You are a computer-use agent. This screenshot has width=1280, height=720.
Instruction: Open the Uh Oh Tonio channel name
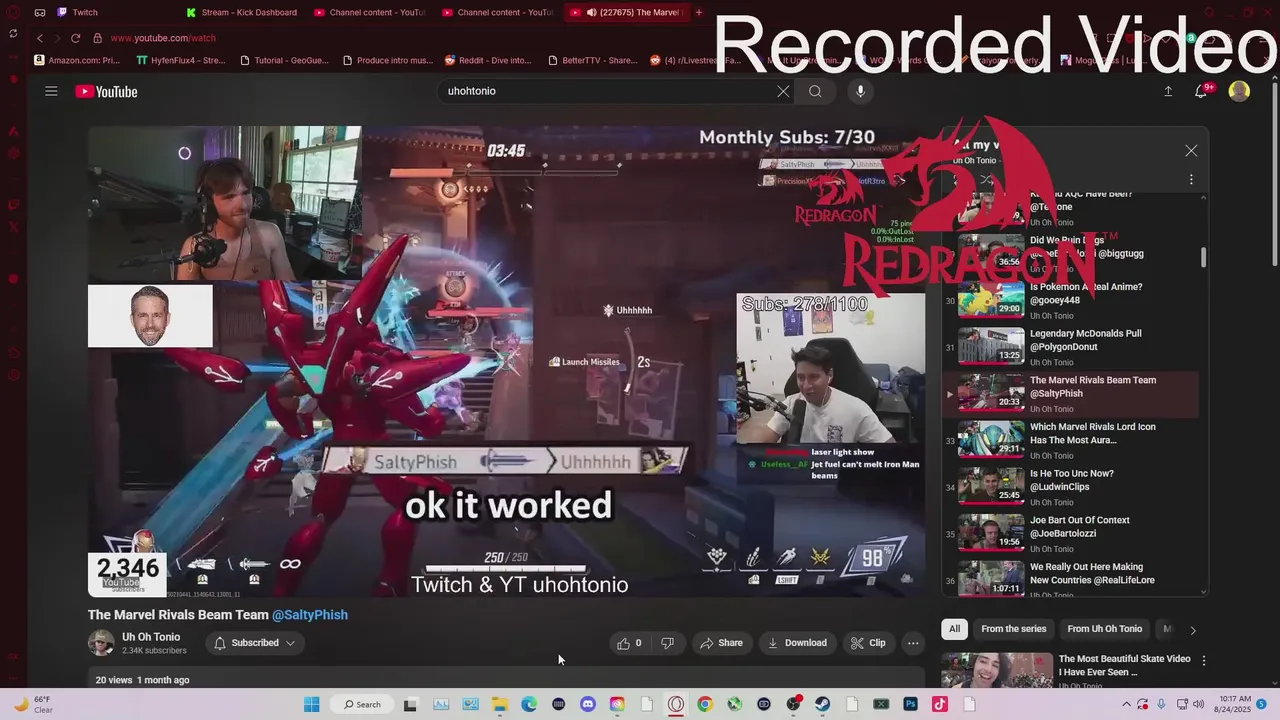point(151,637)
